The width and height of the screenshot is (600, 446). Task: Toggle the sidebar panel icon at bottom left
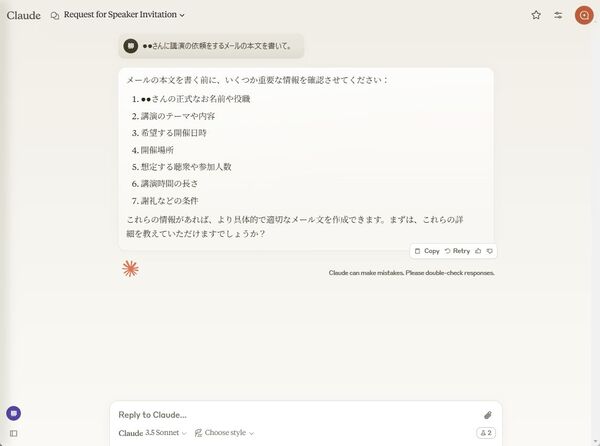click(x=13, y=433)
